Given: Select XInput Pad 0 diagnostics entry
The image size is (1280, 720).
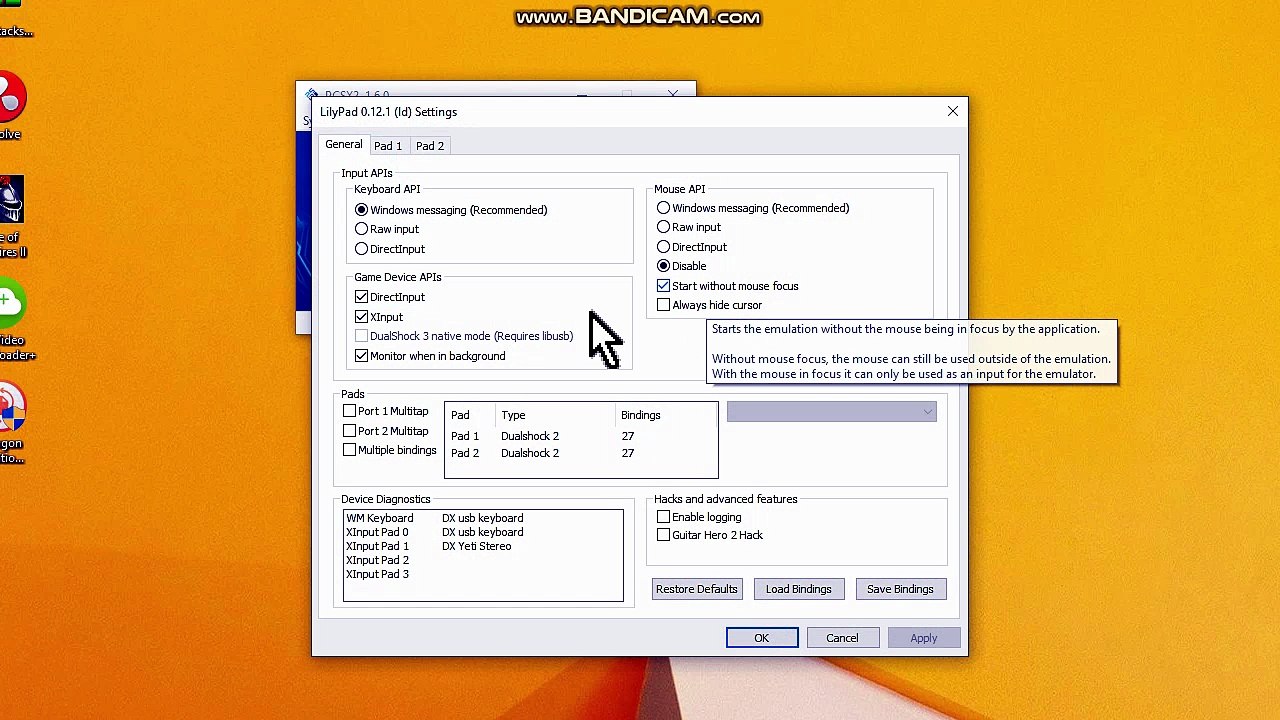Looking at the screenshot, I should point(377,532).
